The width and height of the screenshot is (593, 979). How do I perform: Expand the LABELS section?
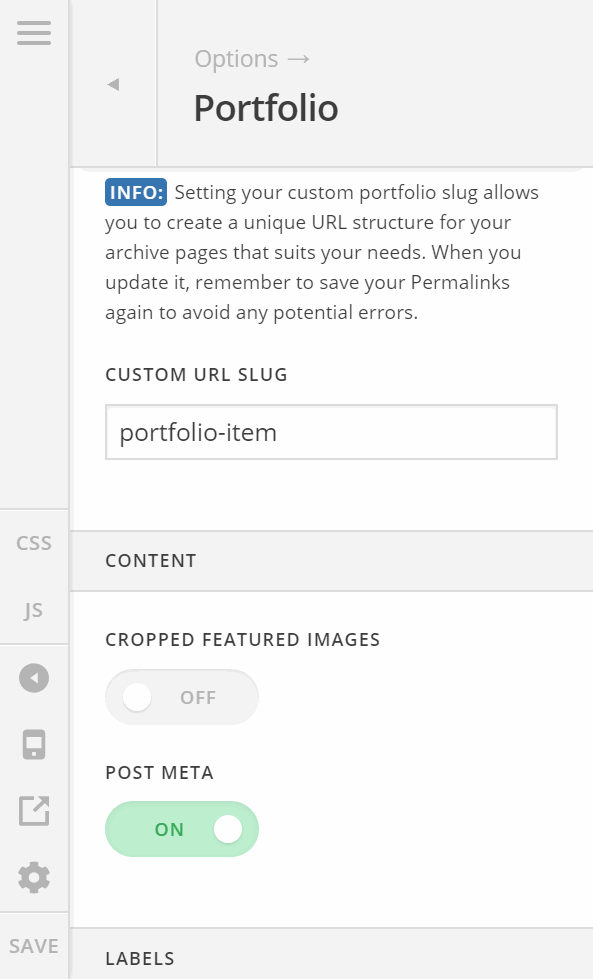(x=140, y=958)
